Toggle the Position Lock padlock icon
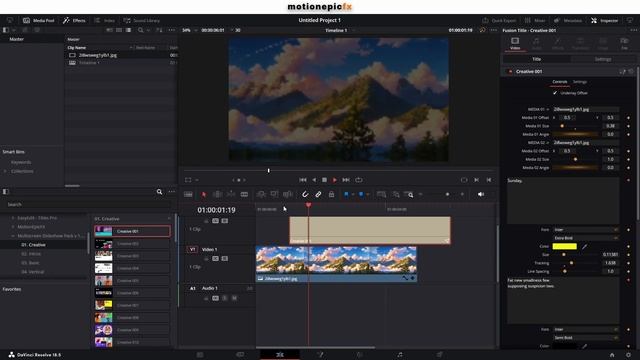This screenshot has width=640, height=360. pyautogui.click(x=331, y=194)
